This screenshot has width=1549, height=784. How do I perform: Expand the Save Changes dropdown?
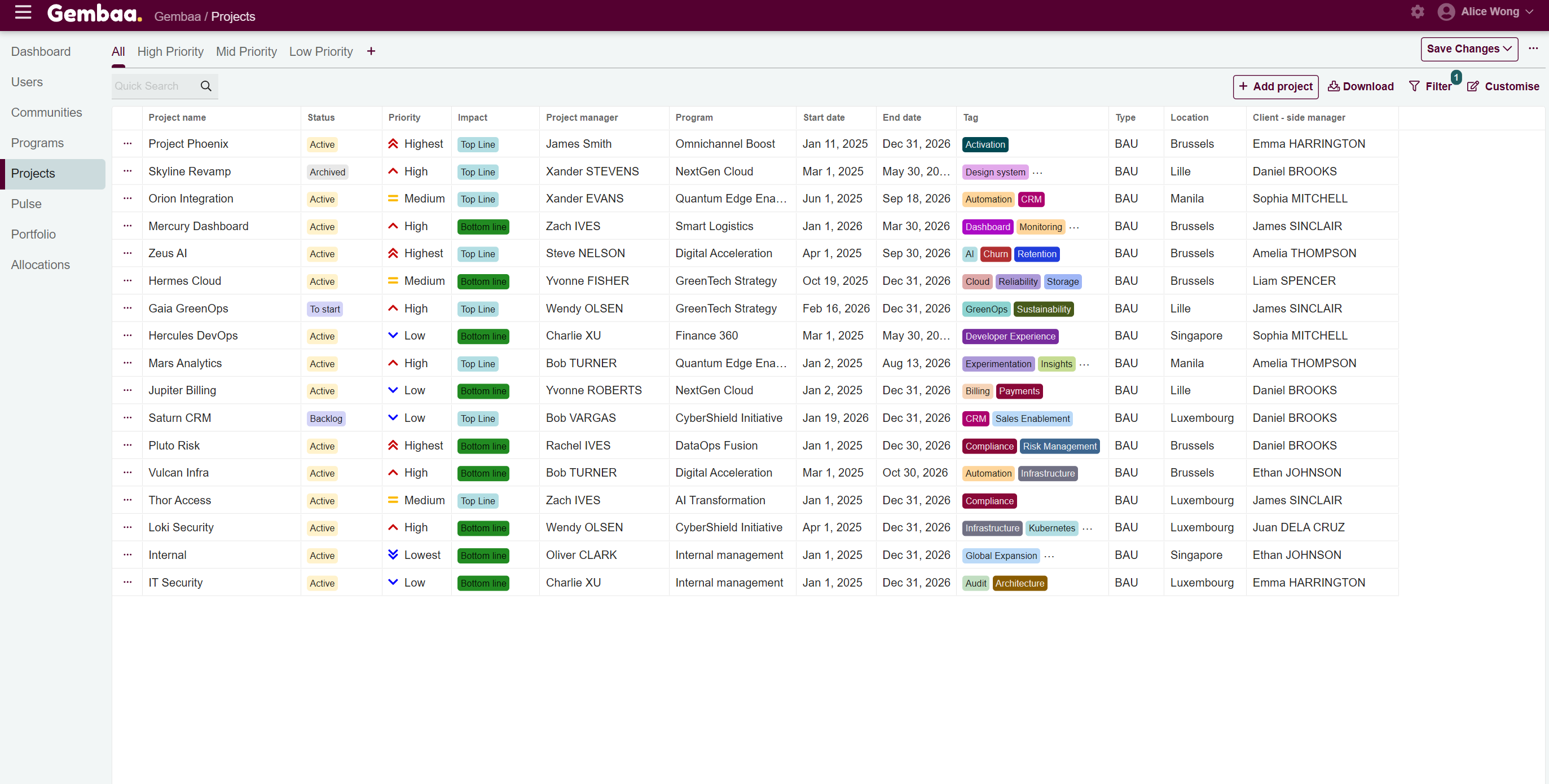(1507, 49)
